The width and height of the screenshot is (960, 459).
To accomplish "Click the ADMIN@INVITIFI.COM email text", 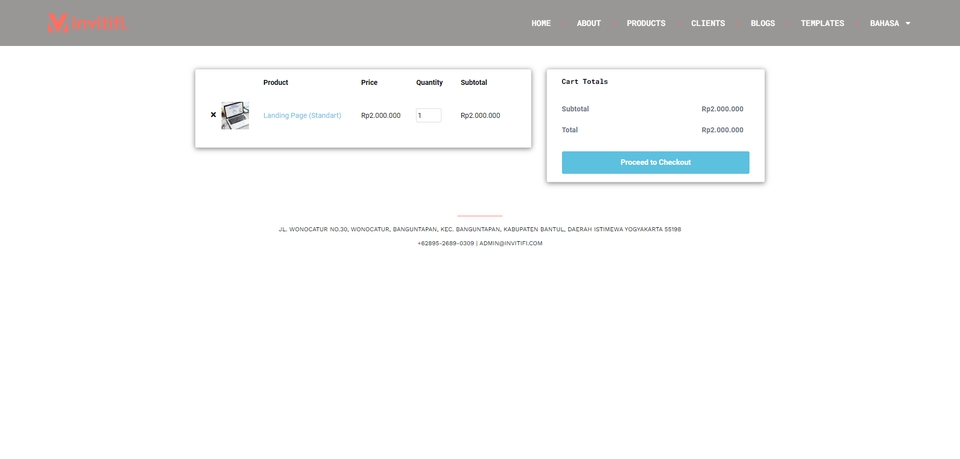I will click(x=511, y=243).
